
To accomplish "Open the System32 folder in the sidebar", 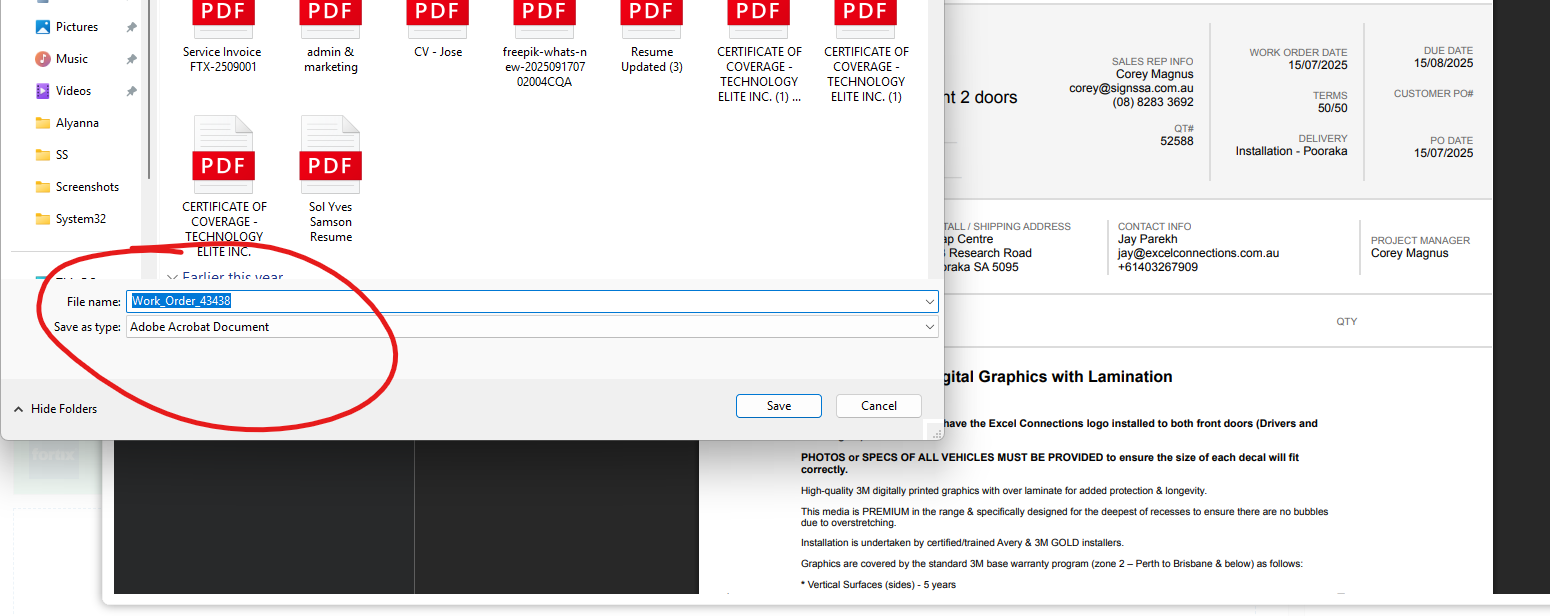I will click(x=80, y=219).
